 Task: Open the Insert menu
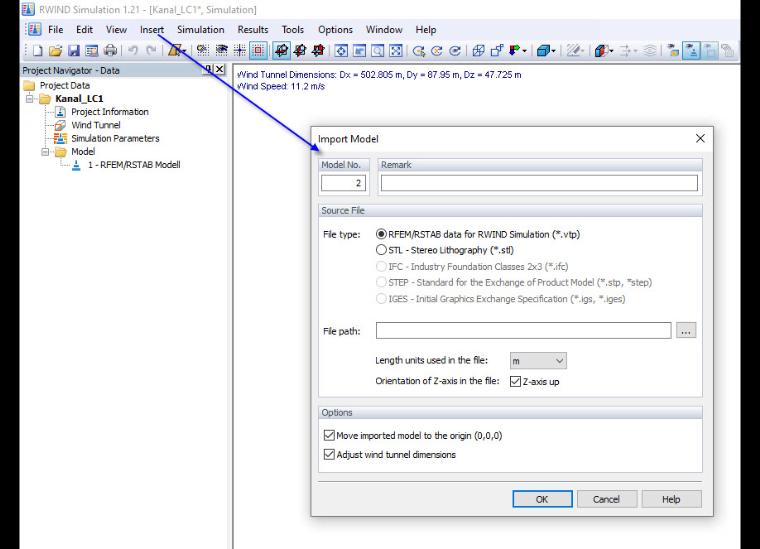point(152,30)
